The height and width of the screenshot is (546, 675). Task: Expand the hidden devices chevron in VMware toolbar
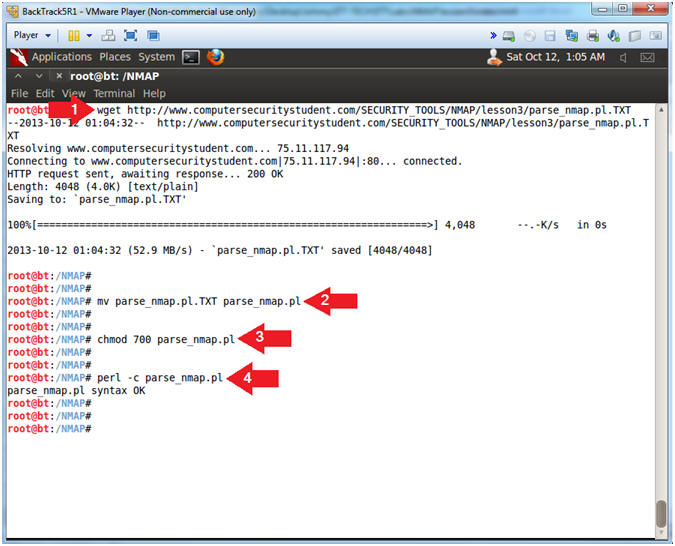pyautogui.click(x=493, y=35)
